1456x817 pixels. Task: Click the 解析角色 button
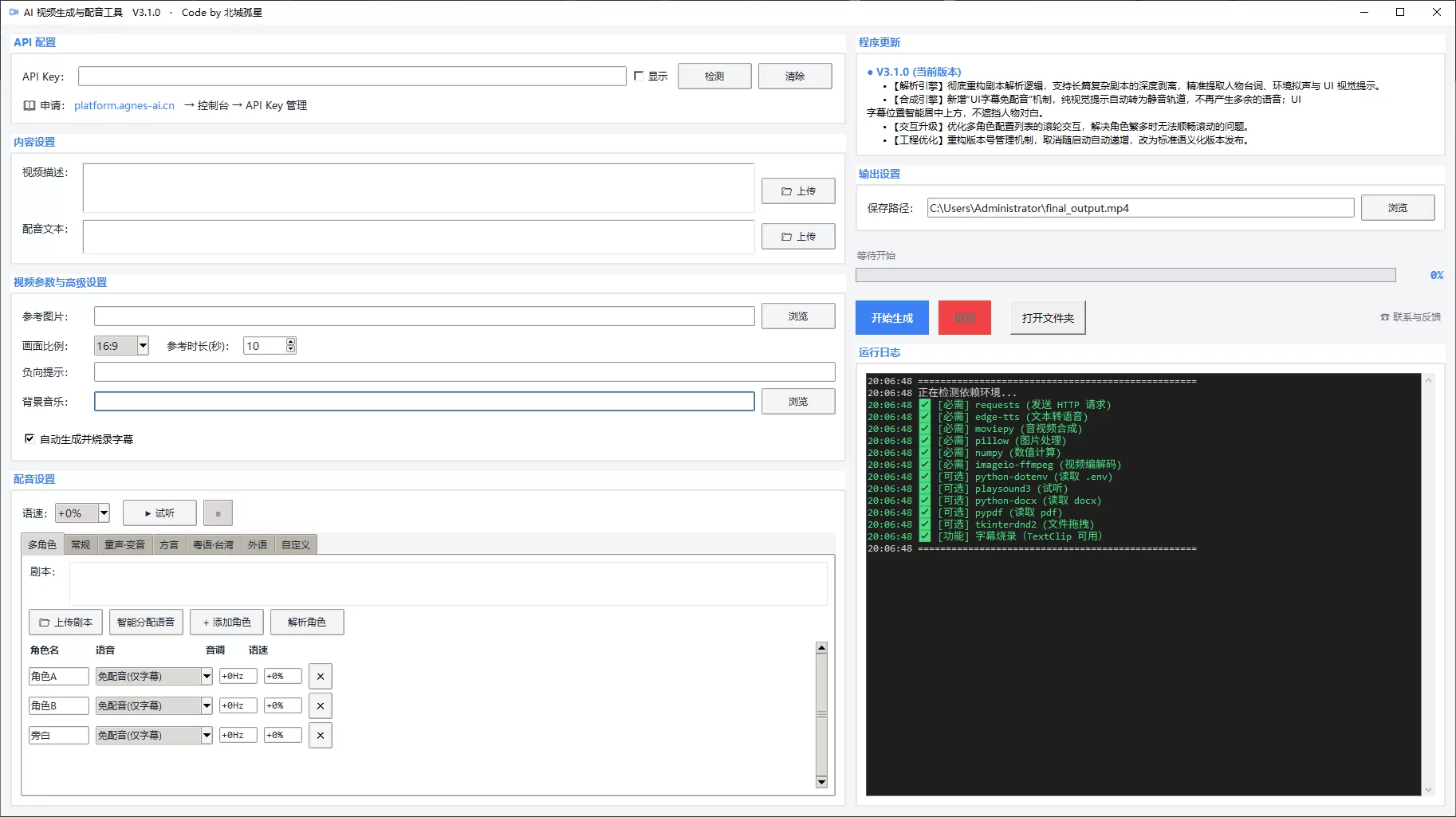[307, 623]
